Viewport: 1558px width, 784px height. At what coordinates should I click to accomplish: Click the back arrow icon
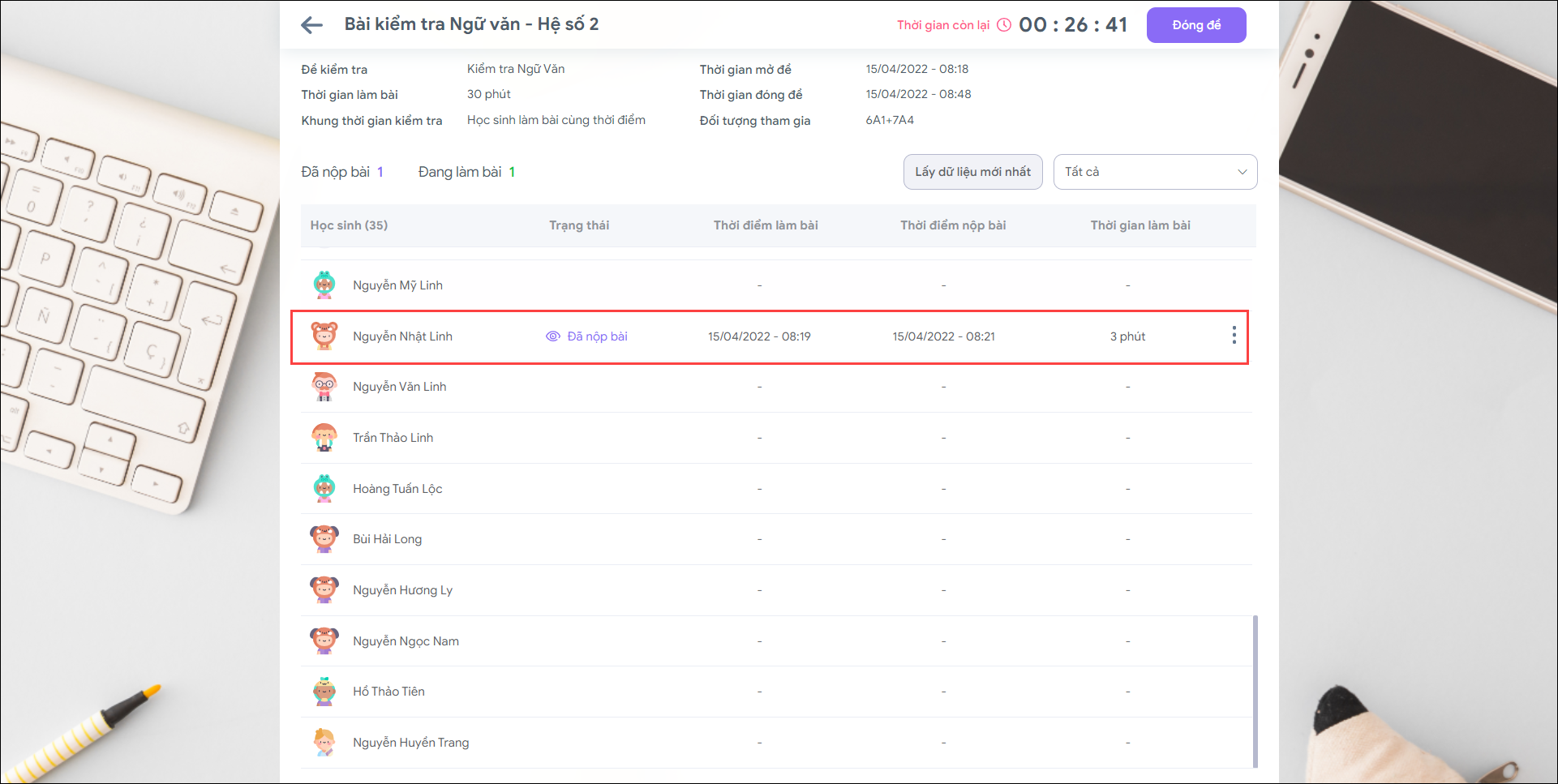tap(311, 25)
